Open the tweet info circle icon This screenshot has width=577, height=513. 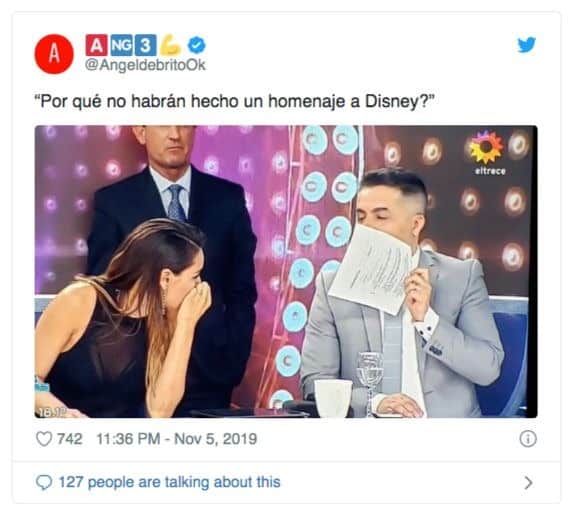[x=528, y=439]
